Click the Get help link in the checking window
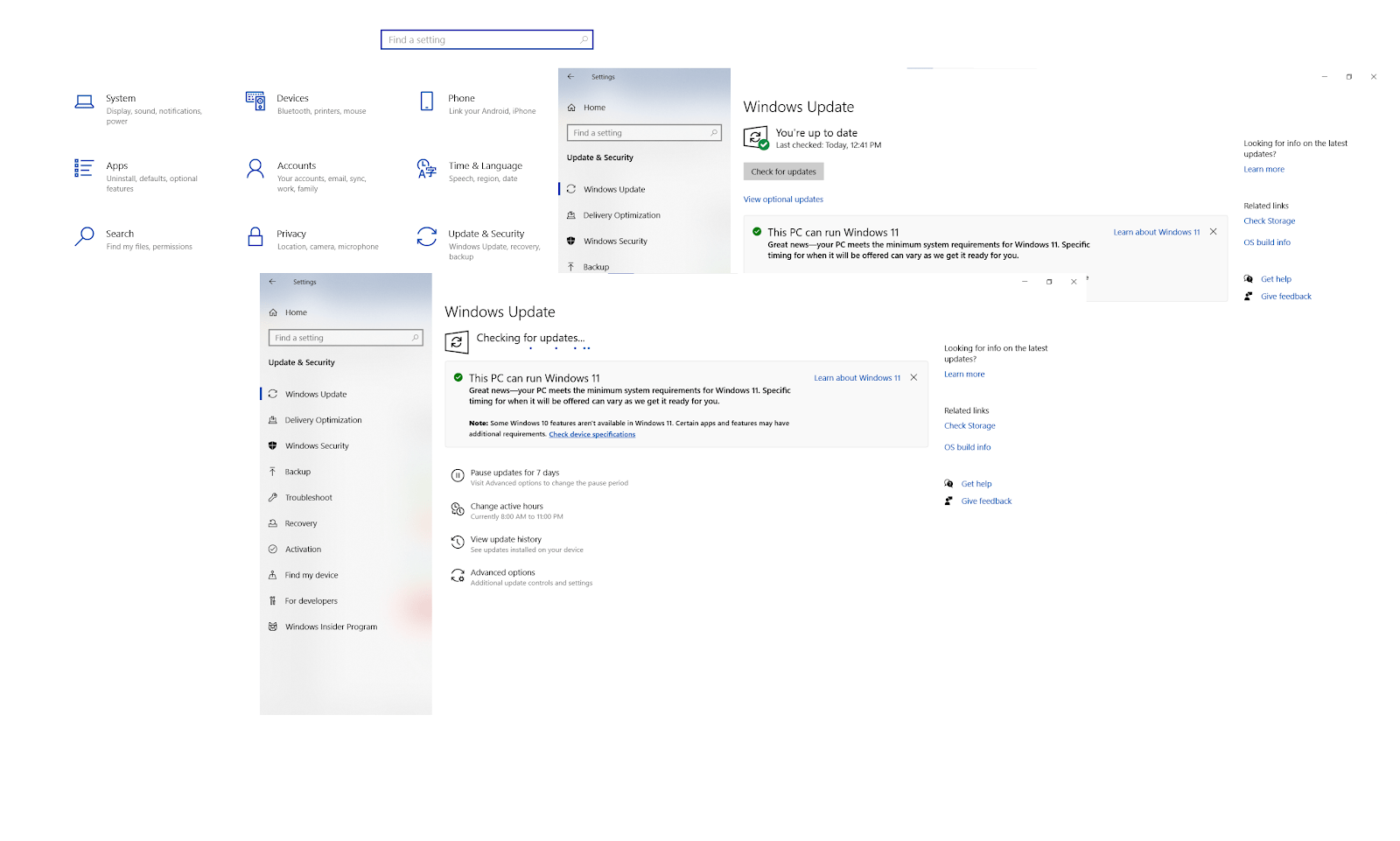This screenshot has width=1400, height=841. coord(976,484)
